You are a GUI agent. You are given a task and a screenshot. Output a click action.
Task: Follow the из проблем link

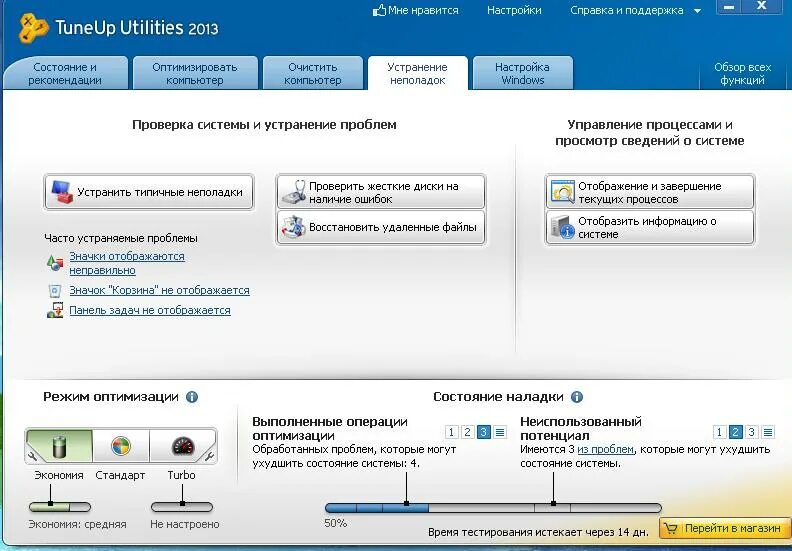pyautogui.click(x=606, y=449)
